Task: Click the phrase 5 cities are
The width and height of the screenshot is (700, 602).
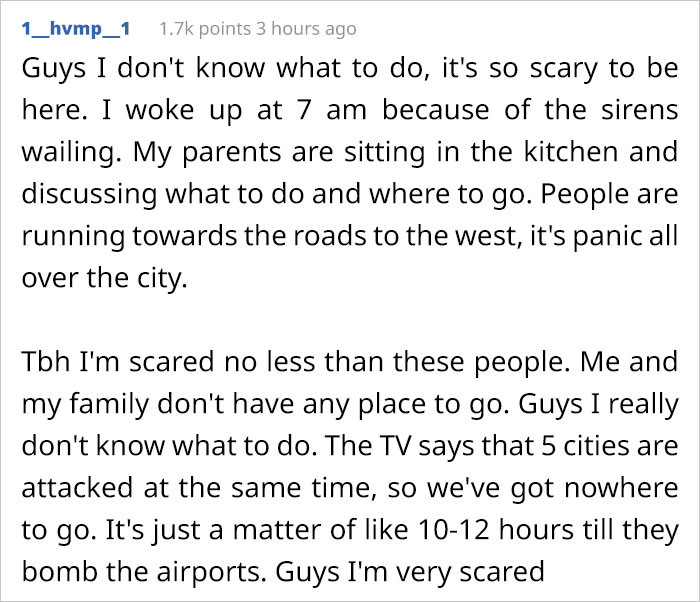Action: pyautogui.click(x=610, y=446)
